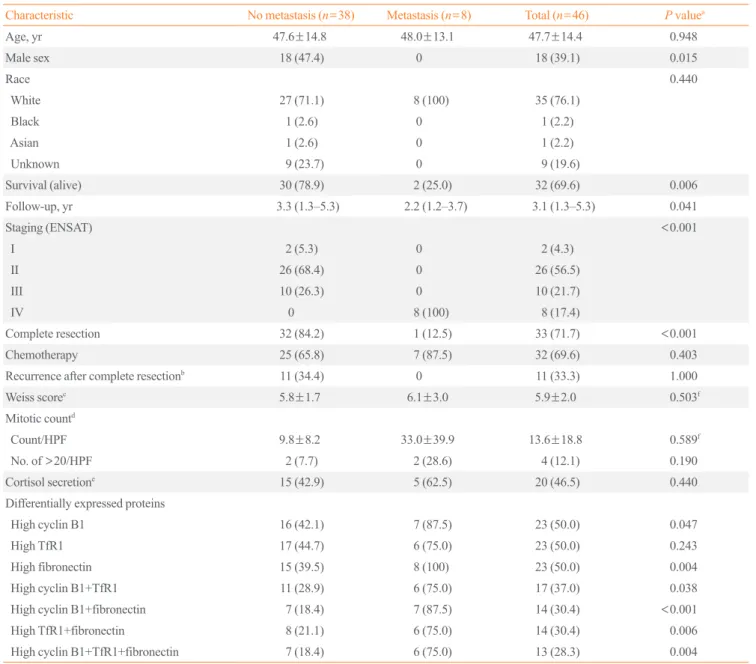Click the 'Count/HPF' row label
Viewport: 756px width, 664px height.
point(39,440)
